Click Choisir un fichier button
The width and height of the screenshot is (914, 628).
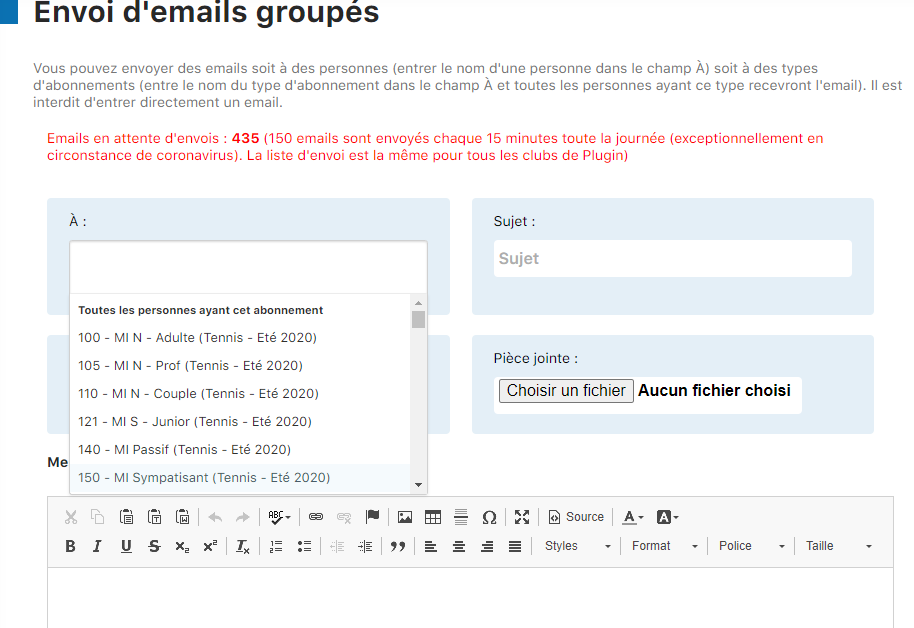click(x=566, y=391)
